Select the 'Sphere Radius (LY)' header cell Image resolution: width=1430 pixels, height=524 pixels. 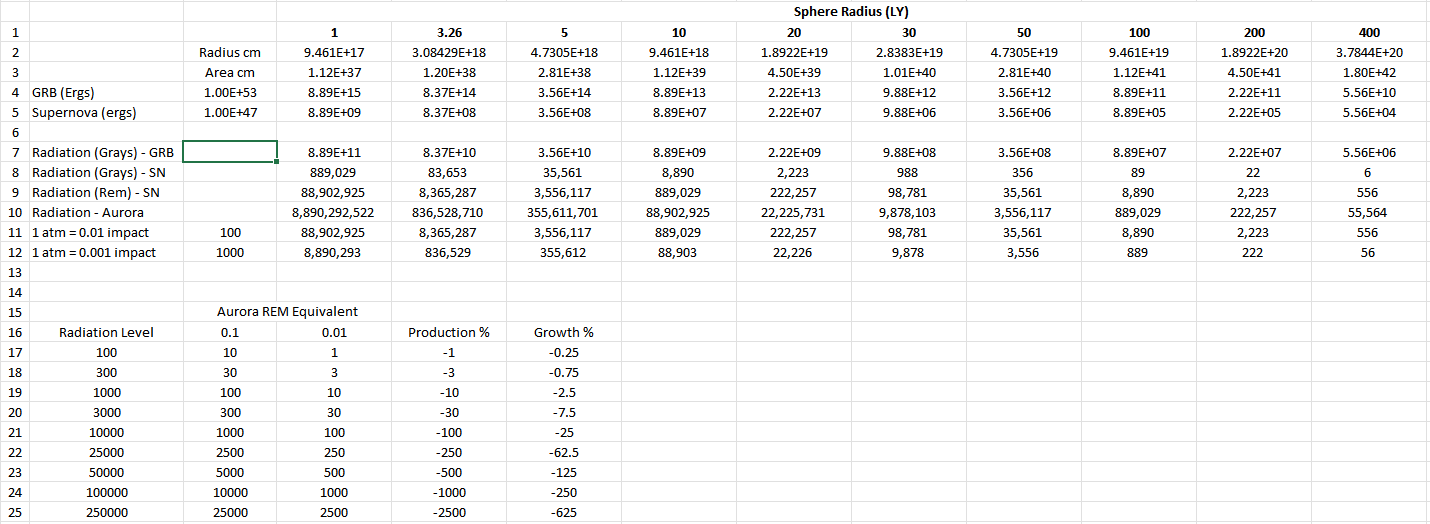pos(853,12)
